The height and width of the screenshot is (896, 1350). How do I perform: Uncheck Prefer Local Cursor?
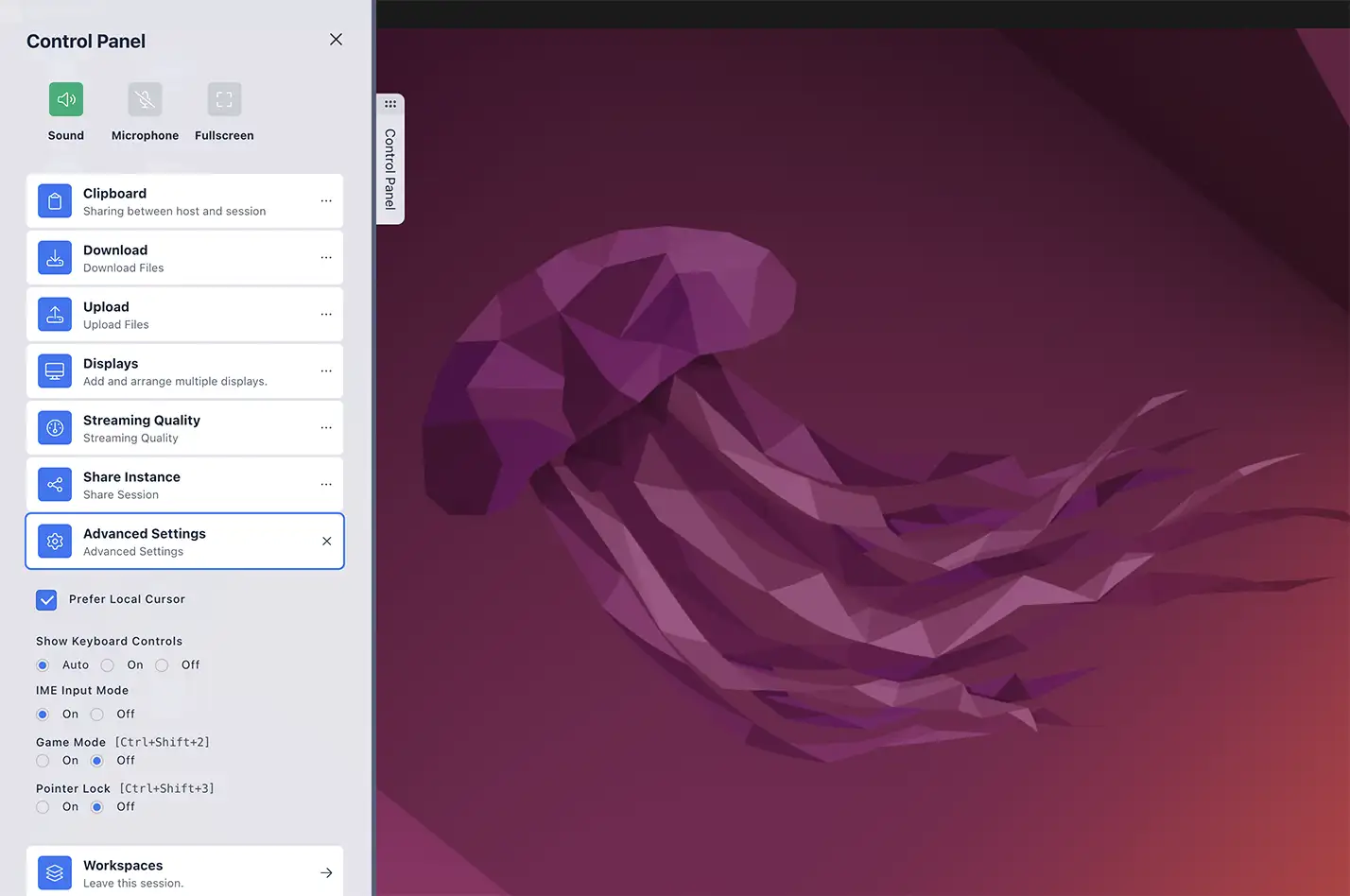46,599
